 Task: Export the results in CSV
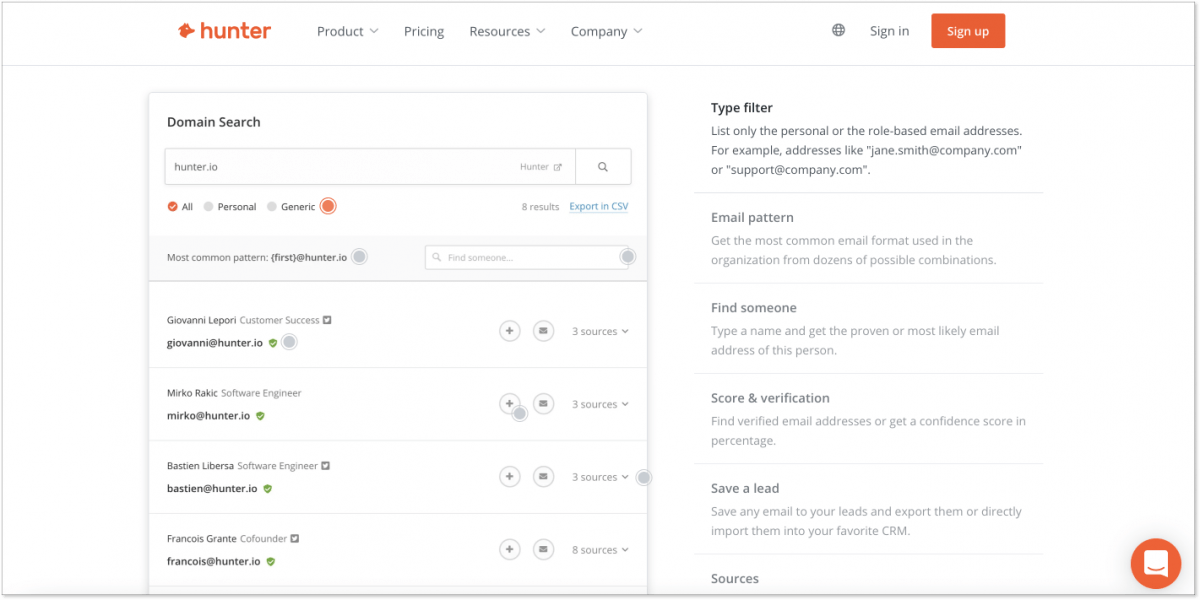click(598, 206)
